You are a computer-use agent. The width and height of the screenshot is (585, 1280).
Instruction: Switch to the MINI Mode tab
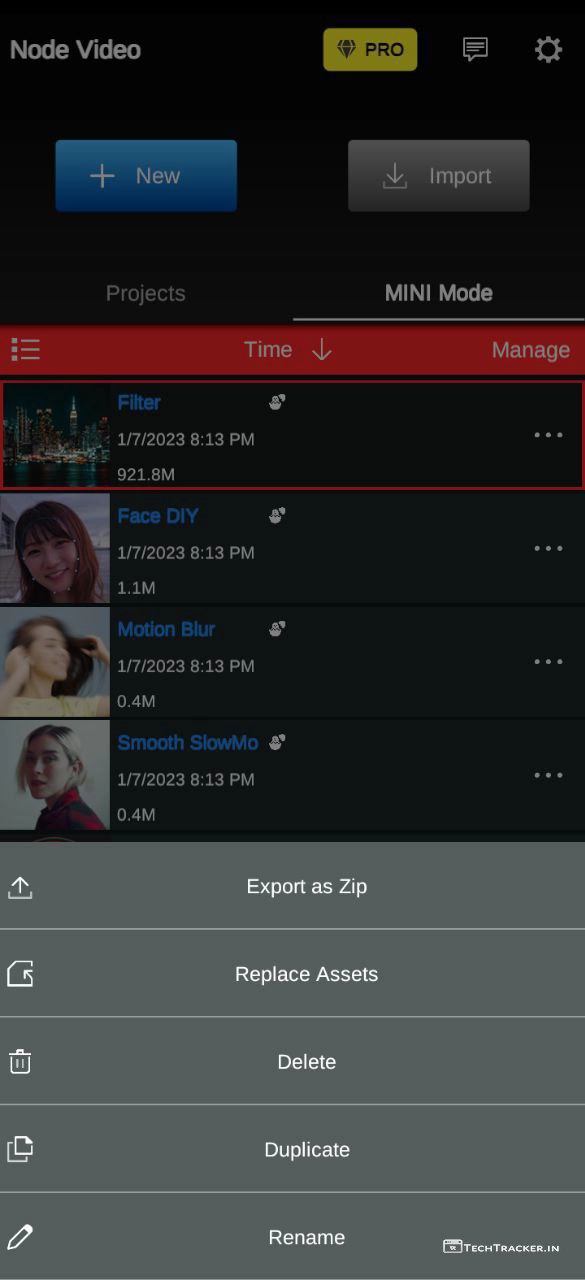click(x=439, y=293)
